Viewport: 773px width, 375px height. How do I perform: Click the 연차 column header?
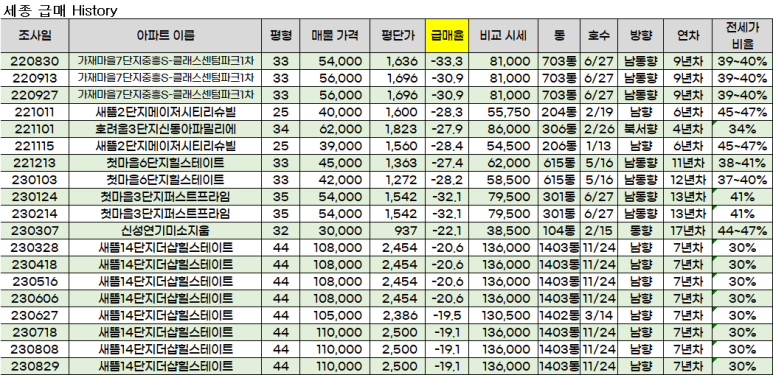coord(688,35)
